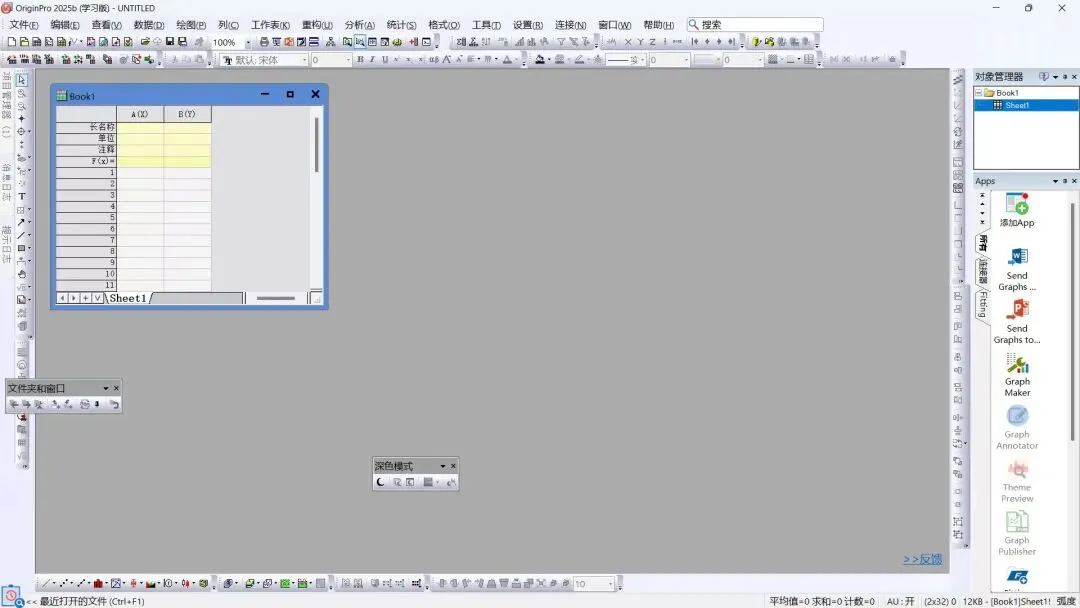This screenshot has width=1080, height=608.
Task: Expand the Apps panel options arrow
Action: (x=1055, y=181)
